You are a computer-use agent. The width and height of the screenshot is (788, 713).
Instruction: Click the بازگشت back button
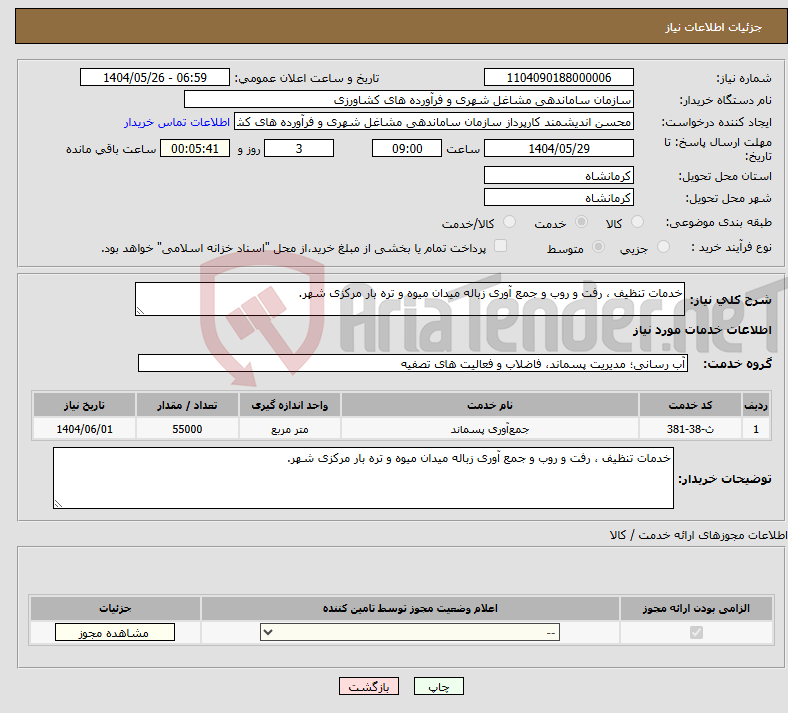coord(369,687)
